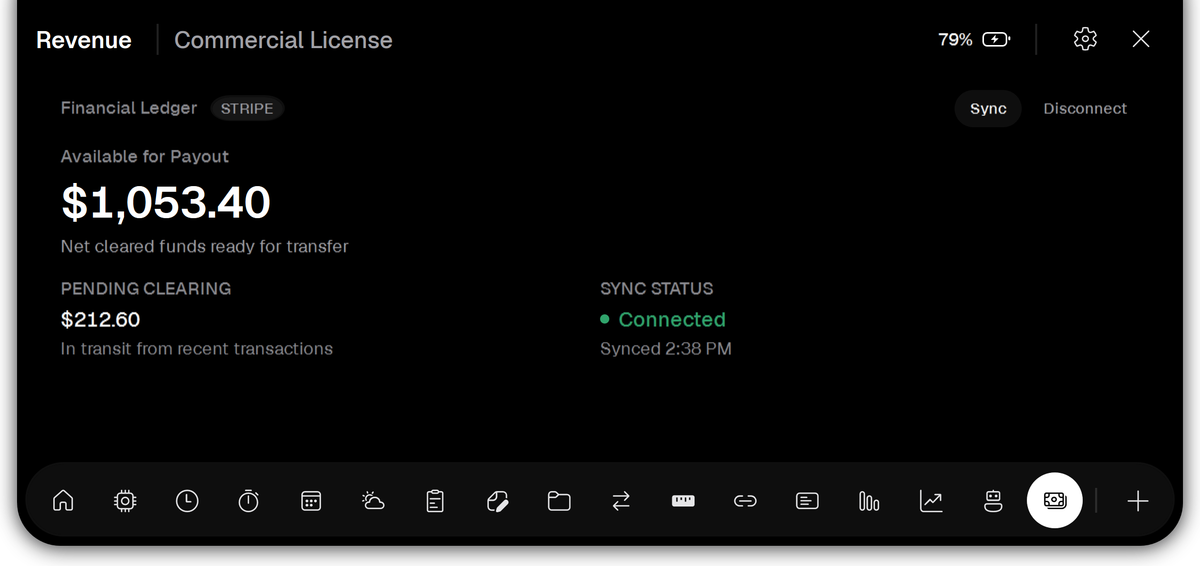Click the Synced 2:38 PM timestamp
The image size is (1200, 566).
pyautogui.click(x=666, y=349)
